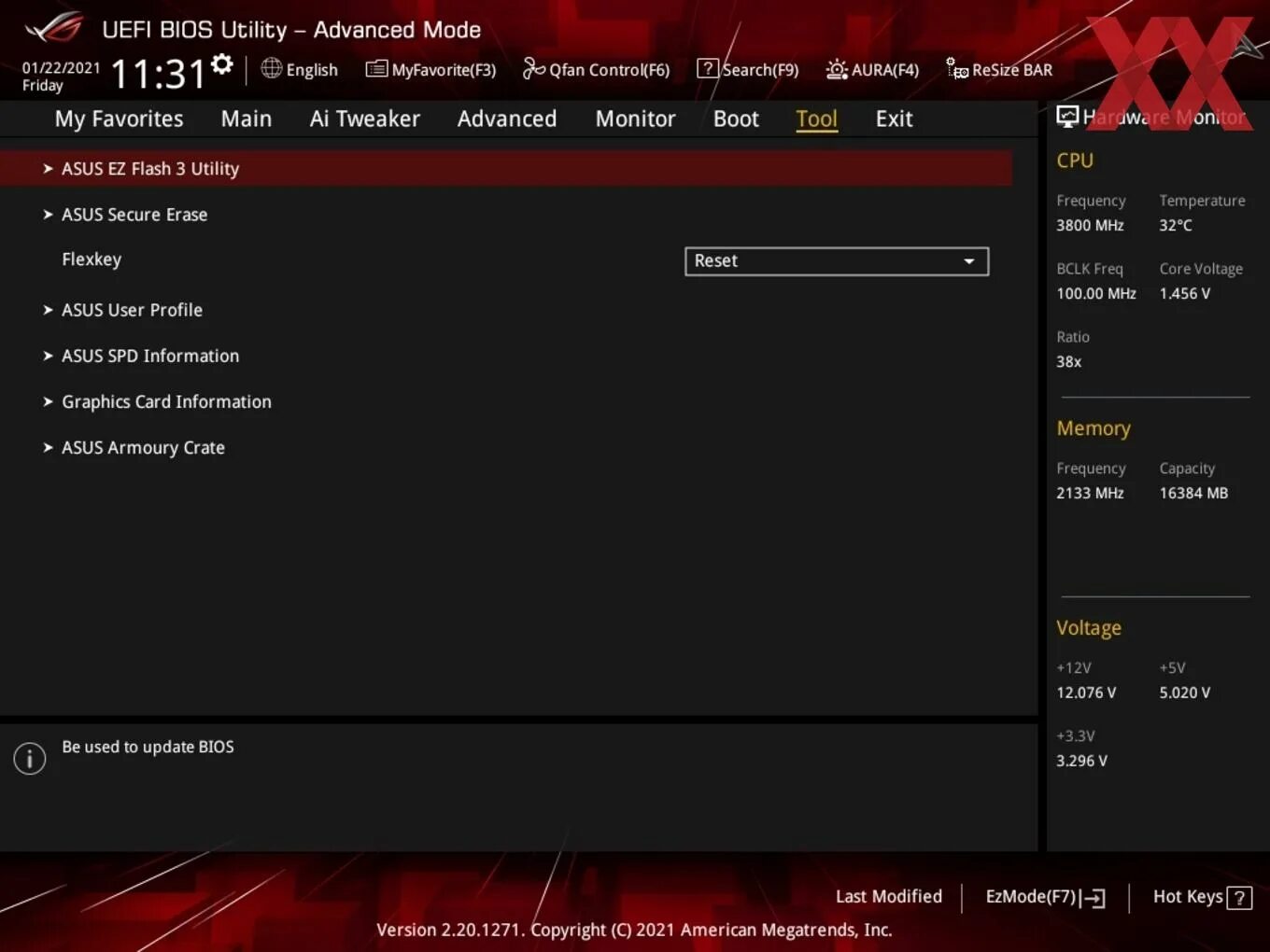Show Hot Keys help
The height and width of the screenshot is (952, 1270).
(1203, 897)
